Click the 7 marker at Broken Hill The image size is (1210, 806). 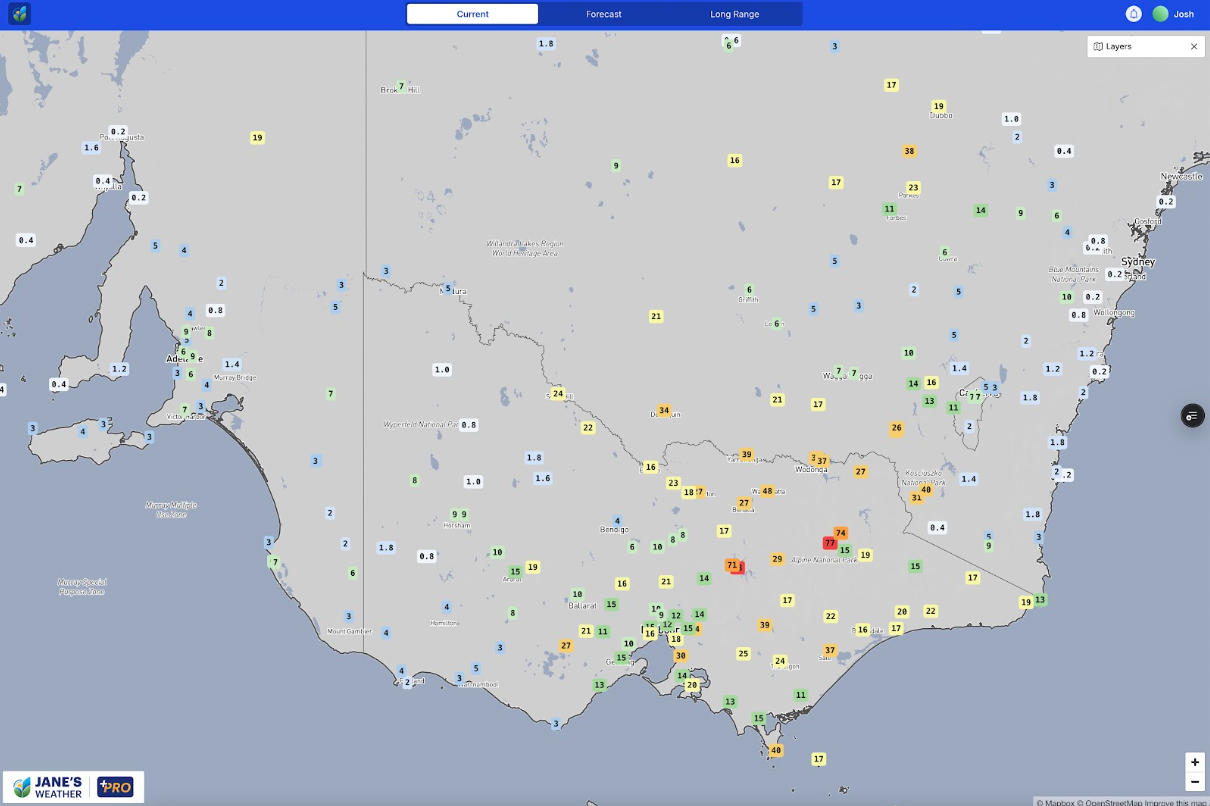click(401, 86)
